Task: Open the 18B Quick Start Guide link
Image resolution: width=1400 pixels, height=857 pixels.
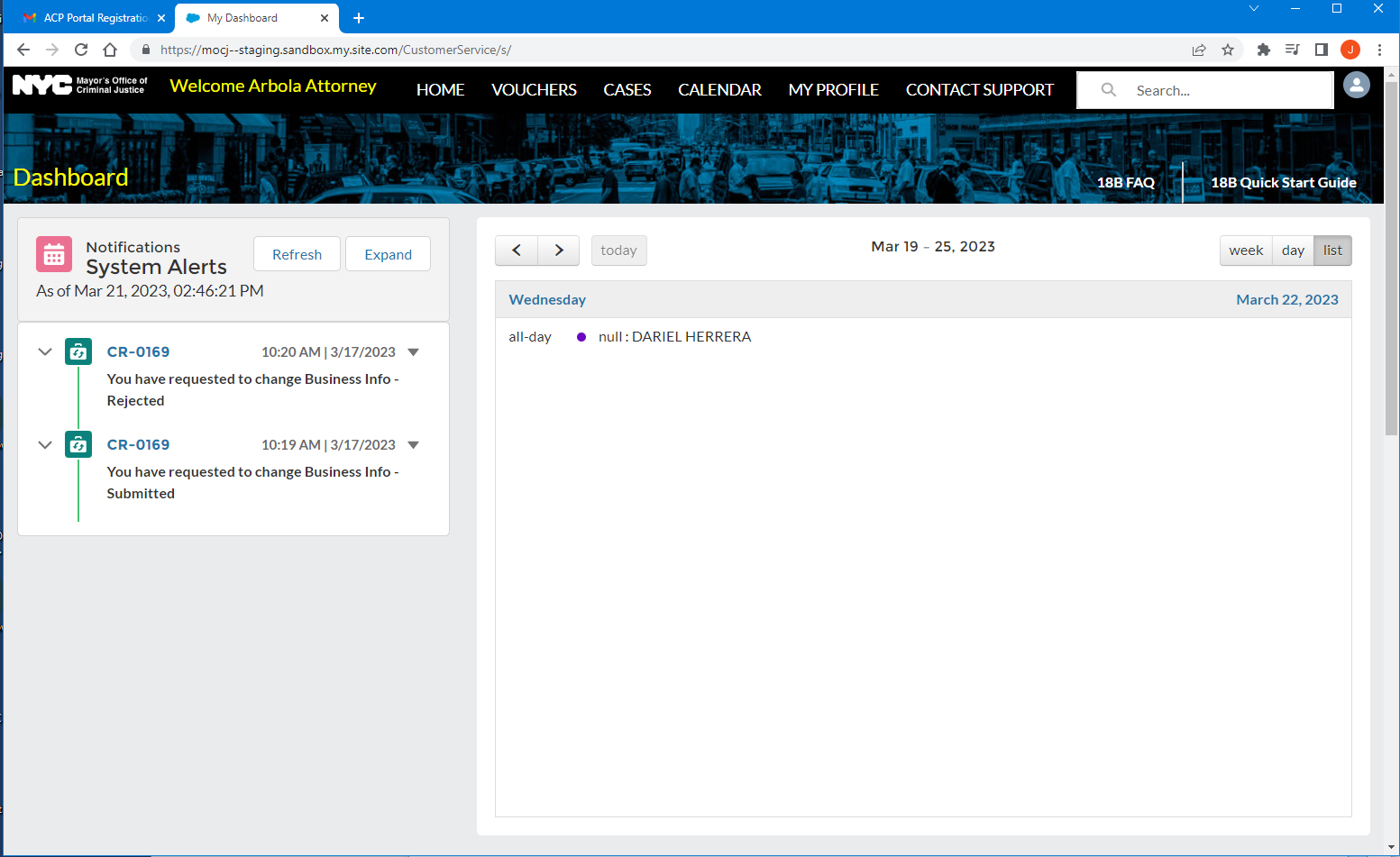Action: 1283,183
